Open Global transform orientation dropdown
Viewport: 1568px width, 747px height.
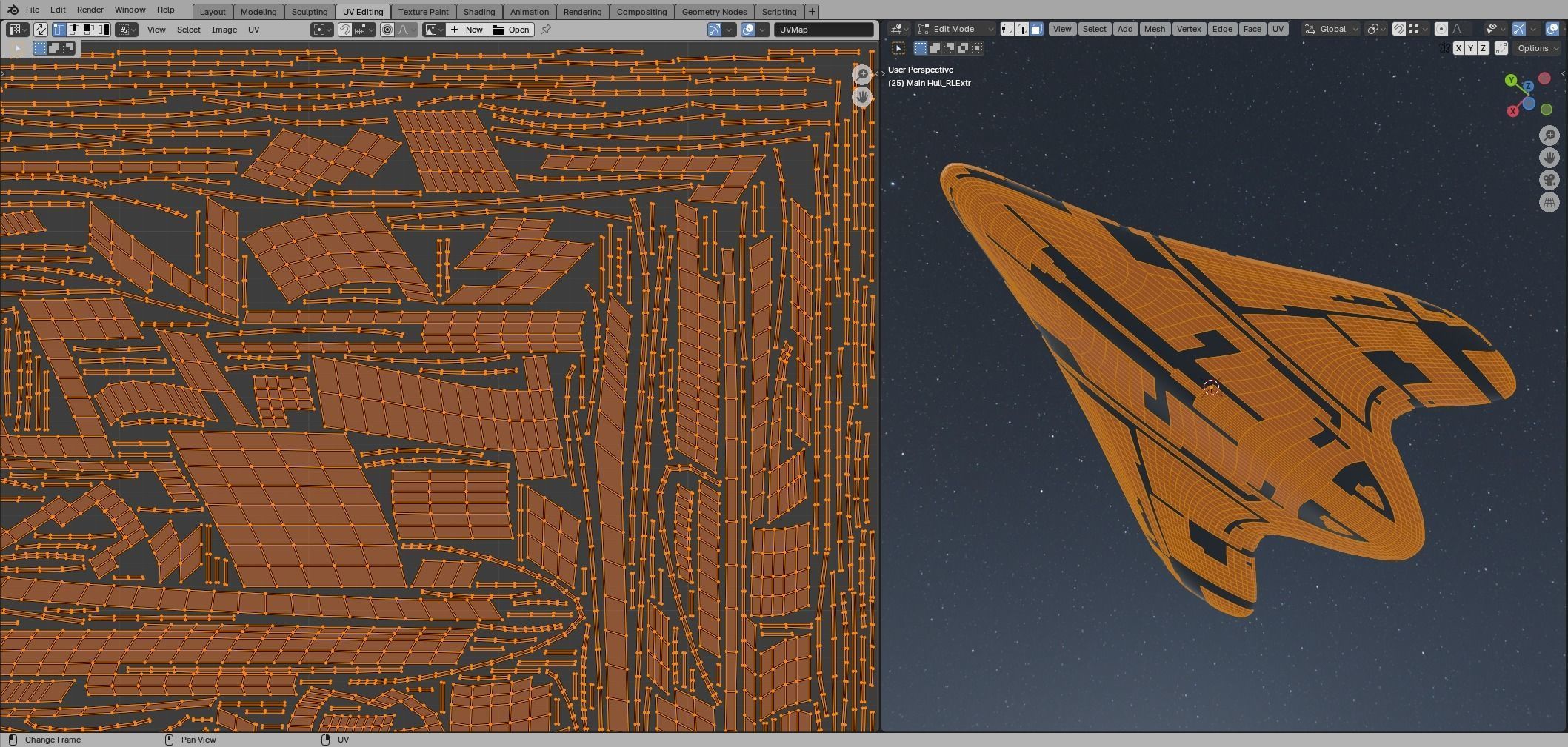click(x=1331, y=29)
